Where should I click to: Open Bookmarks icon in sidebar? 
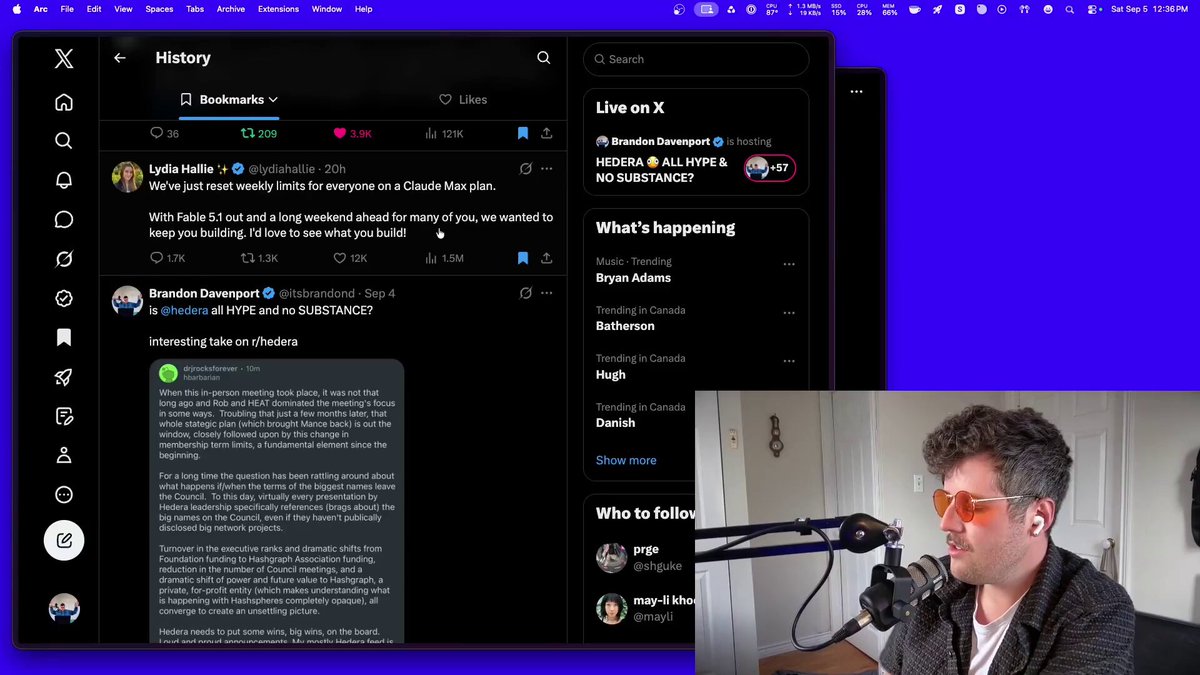[x=64, y=338]
